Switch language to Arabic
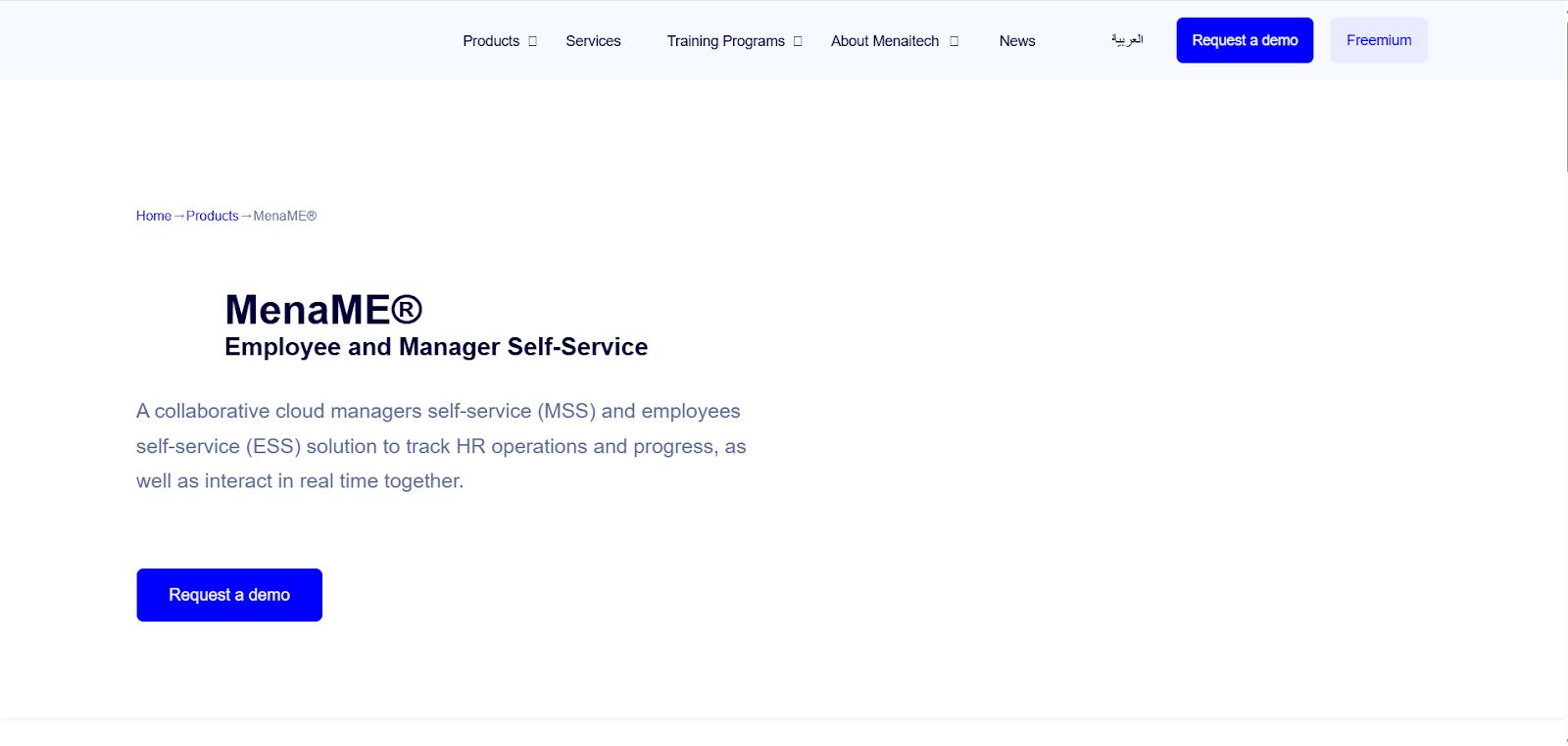This screenshot has width=1568, height=746. click(1127, 40)
